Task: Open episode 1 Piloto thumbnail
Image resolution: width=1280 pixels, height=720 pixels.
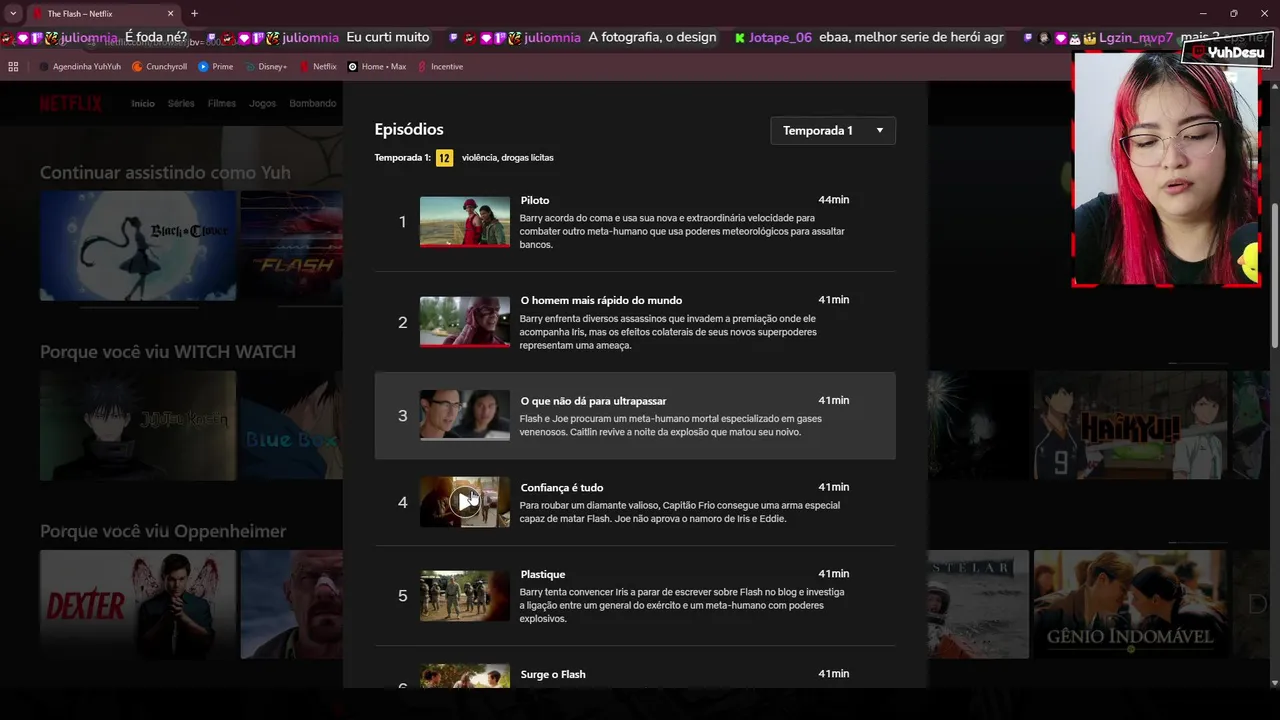Action: point(465,222)
